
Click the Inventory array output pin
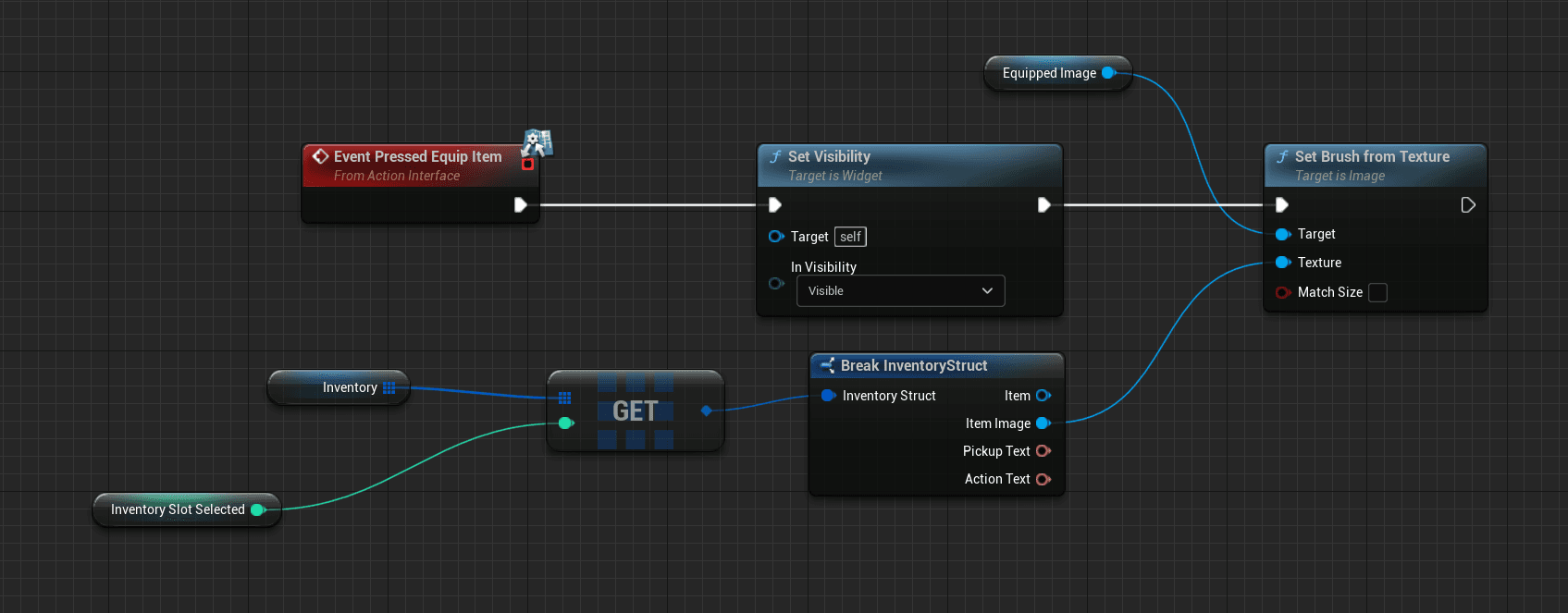click(389, 387)
